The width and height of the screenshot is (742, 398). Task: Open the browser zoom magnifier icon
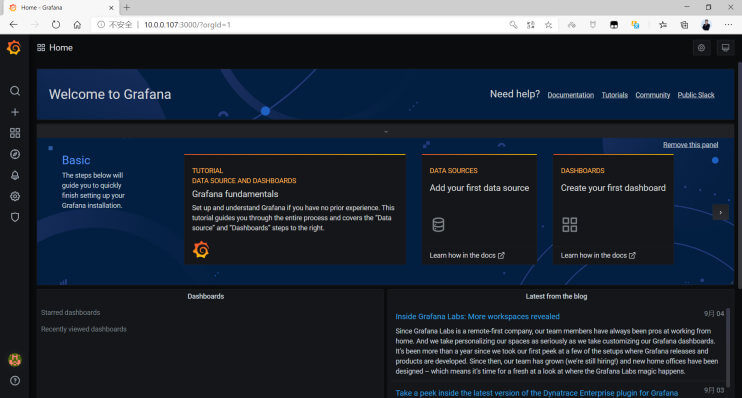(513, 25)
